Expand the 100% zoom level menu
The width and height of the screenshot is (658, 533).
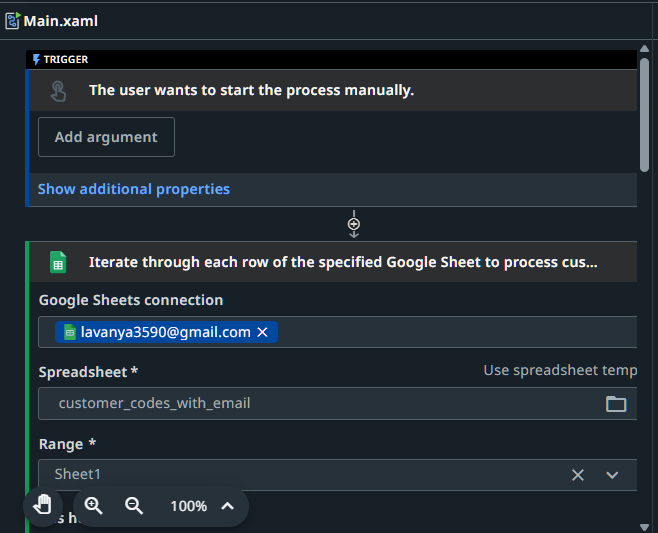(227, 506)
